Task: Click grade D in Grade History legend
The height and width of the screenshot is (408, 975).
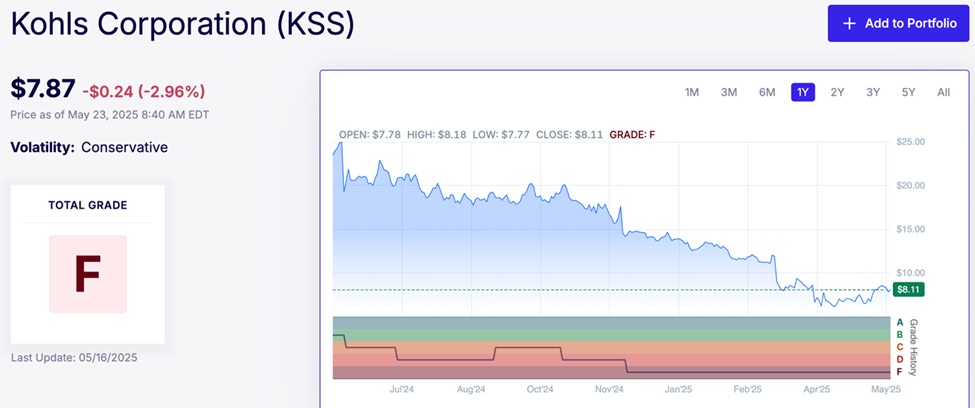Action: (899, 359)
